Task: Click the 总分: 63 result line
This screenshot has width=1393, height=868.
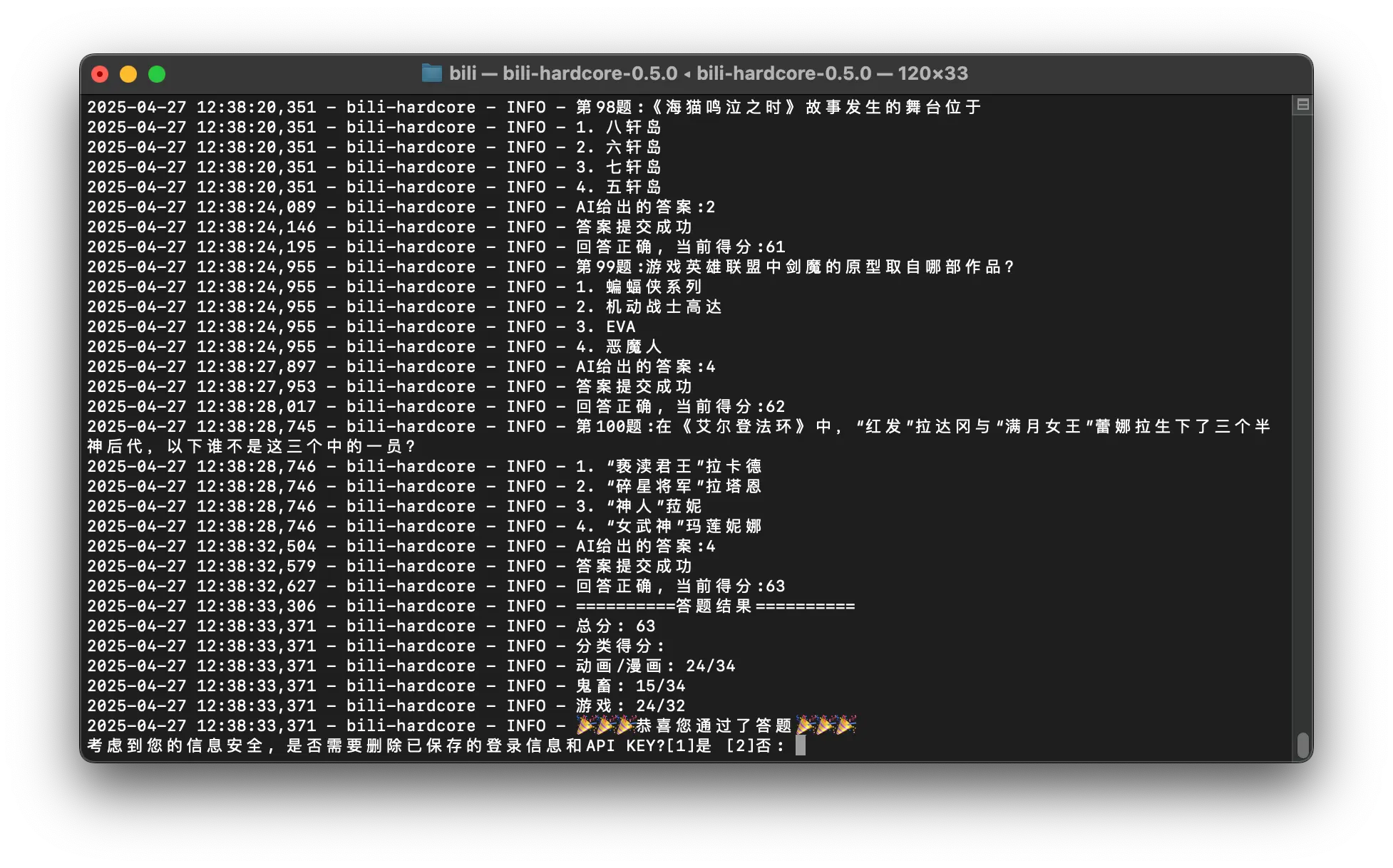Action: [615, 626]
